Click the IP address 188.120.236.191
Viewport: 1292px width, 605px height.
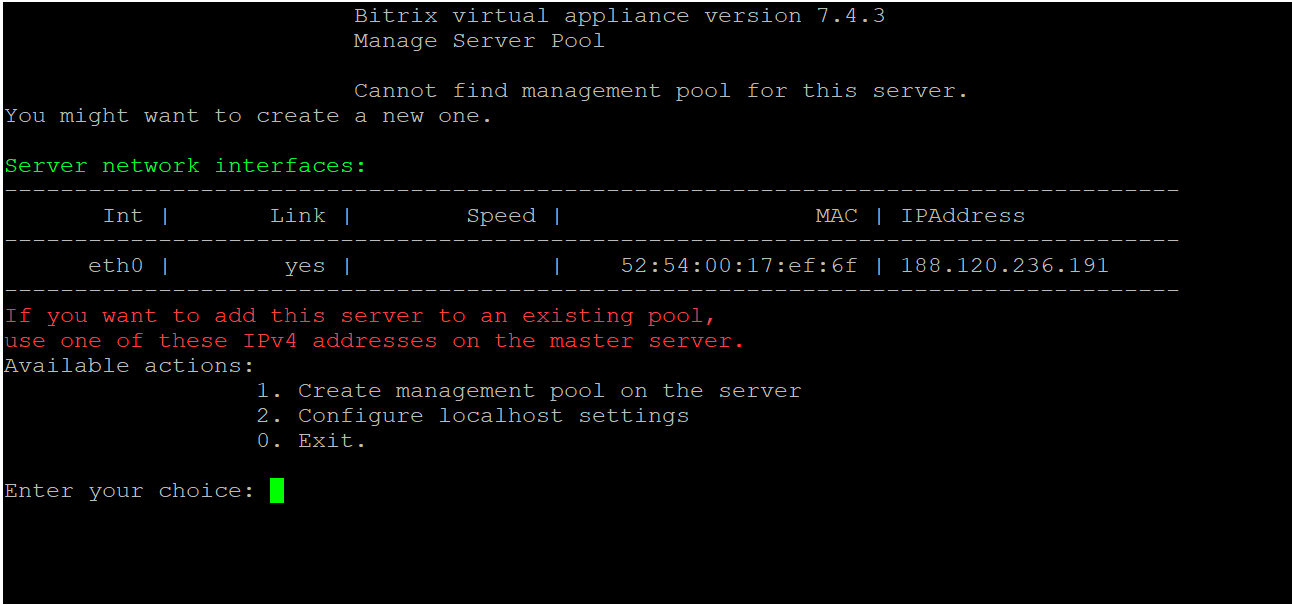click(1005, 266)
